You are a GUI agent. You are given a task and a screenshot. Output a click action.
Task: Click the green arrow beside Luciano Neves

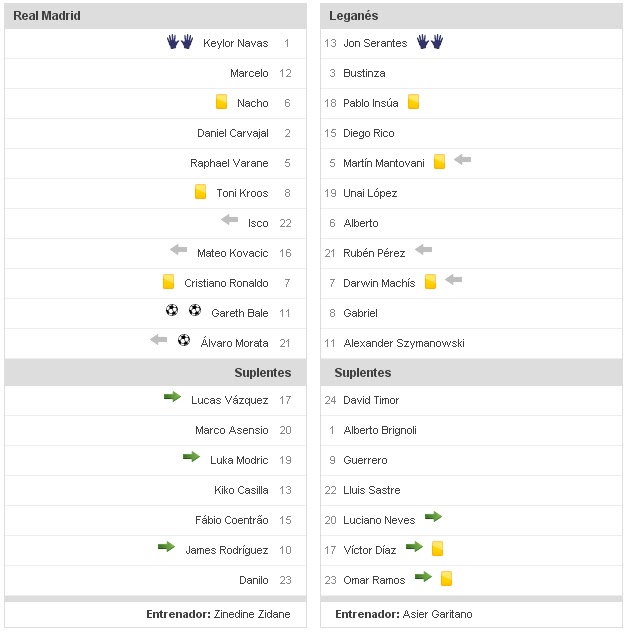[433, 518]
